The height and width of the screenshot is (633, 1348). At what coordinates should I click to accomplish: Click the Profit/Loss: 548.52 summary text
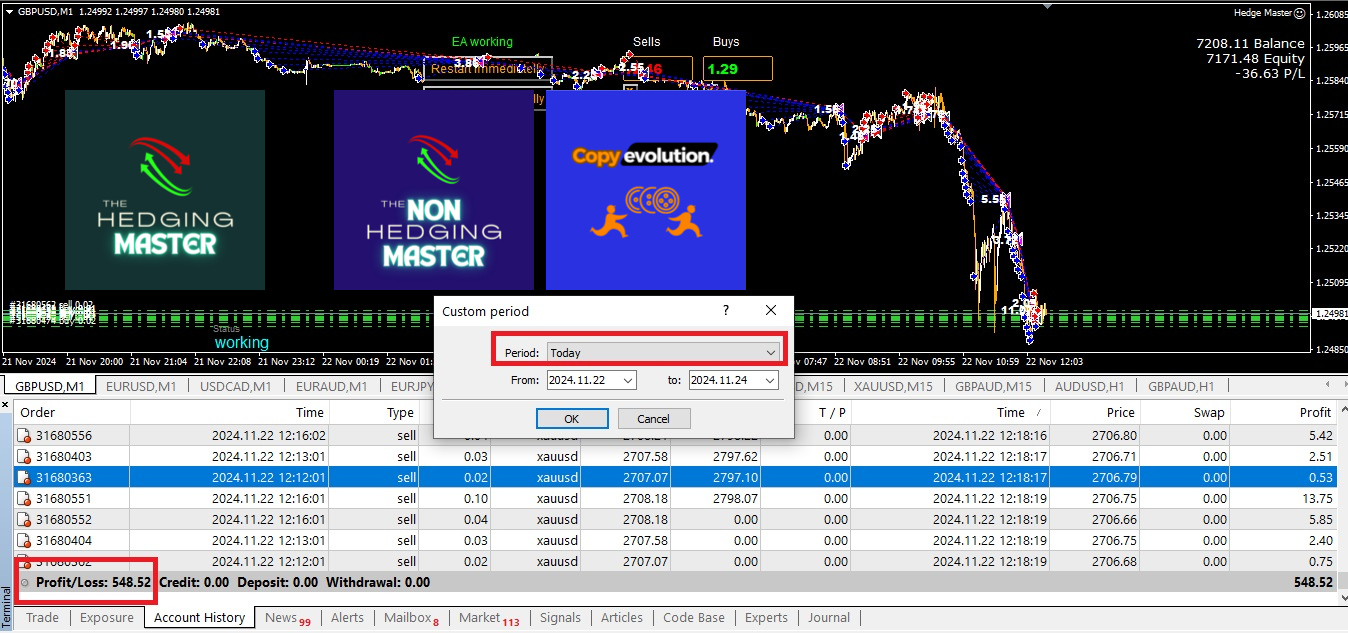point(94,582)
